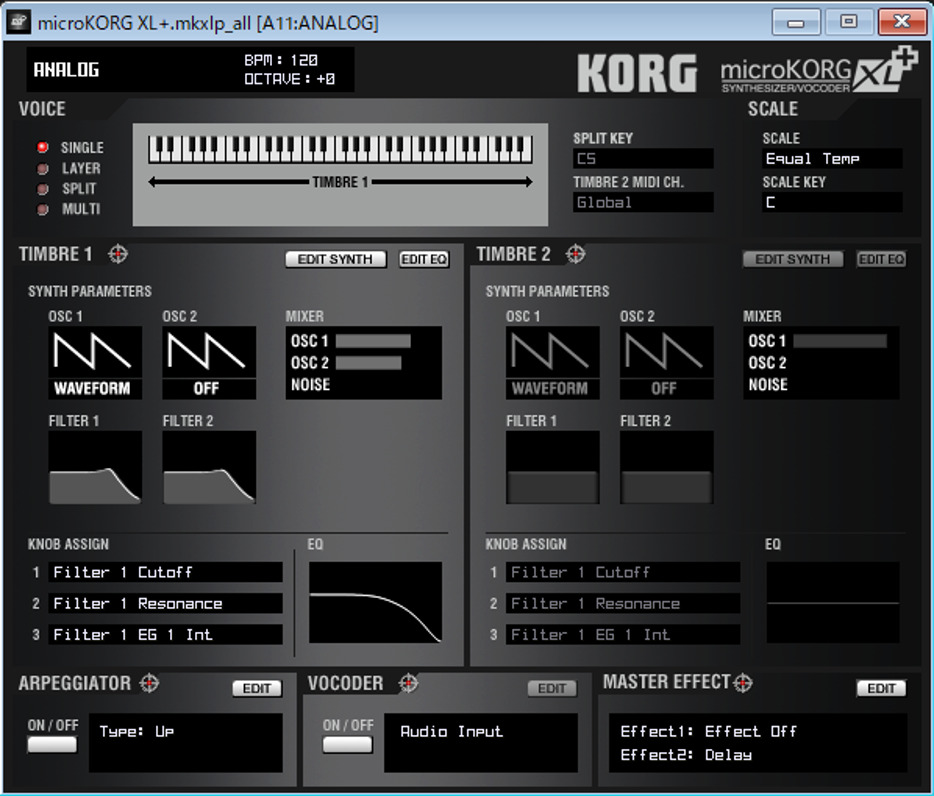Click NOISE label in Timbre 1 mixer

(310, 384)
